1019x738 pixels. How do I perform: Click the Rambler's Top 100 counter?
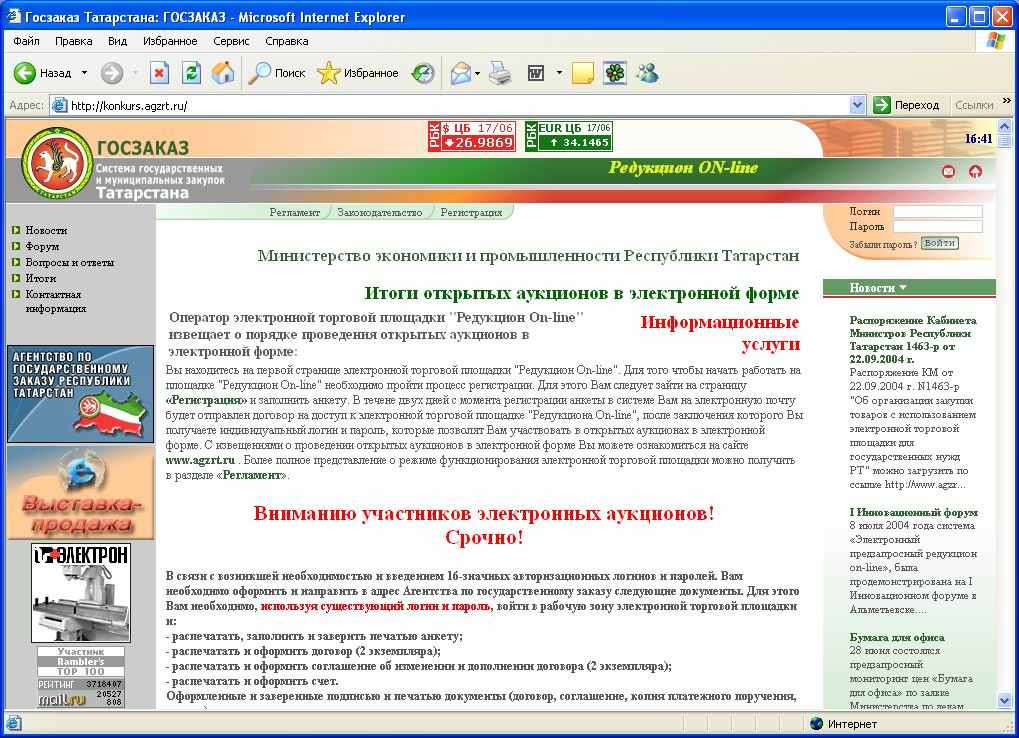[x=81, y=661]
